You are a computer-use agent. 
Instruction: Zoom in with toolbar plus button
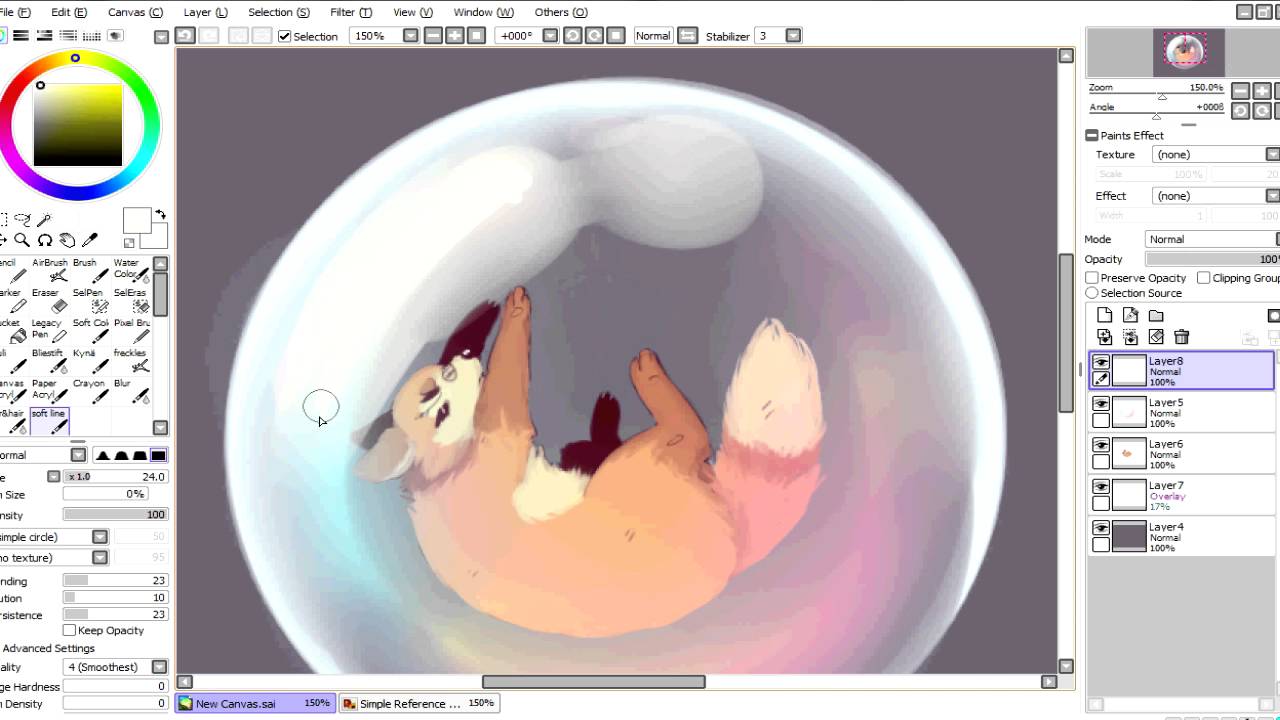tap(455, 35)
